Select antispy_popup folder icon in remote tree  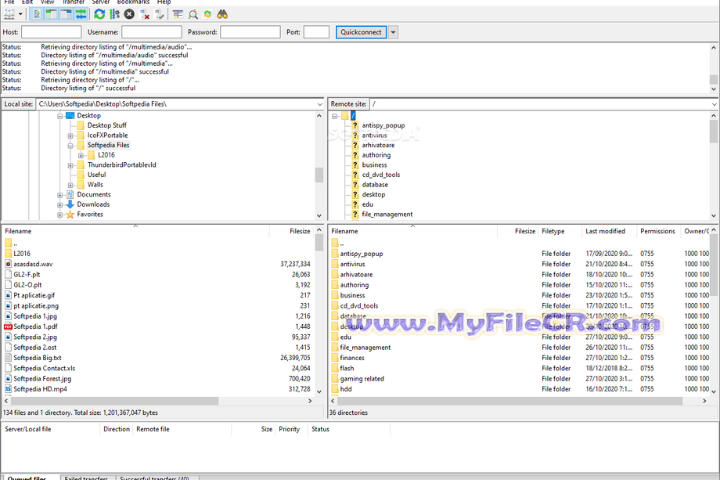click(355, 125)
